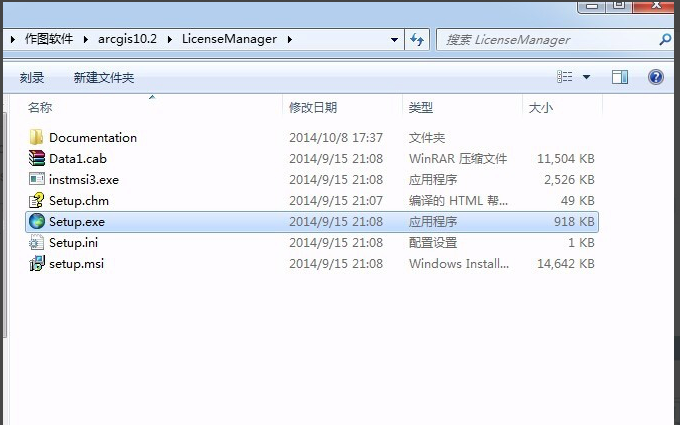Click the search magnifier icon
Screen dimensions: 680x425
click(665, 40)
